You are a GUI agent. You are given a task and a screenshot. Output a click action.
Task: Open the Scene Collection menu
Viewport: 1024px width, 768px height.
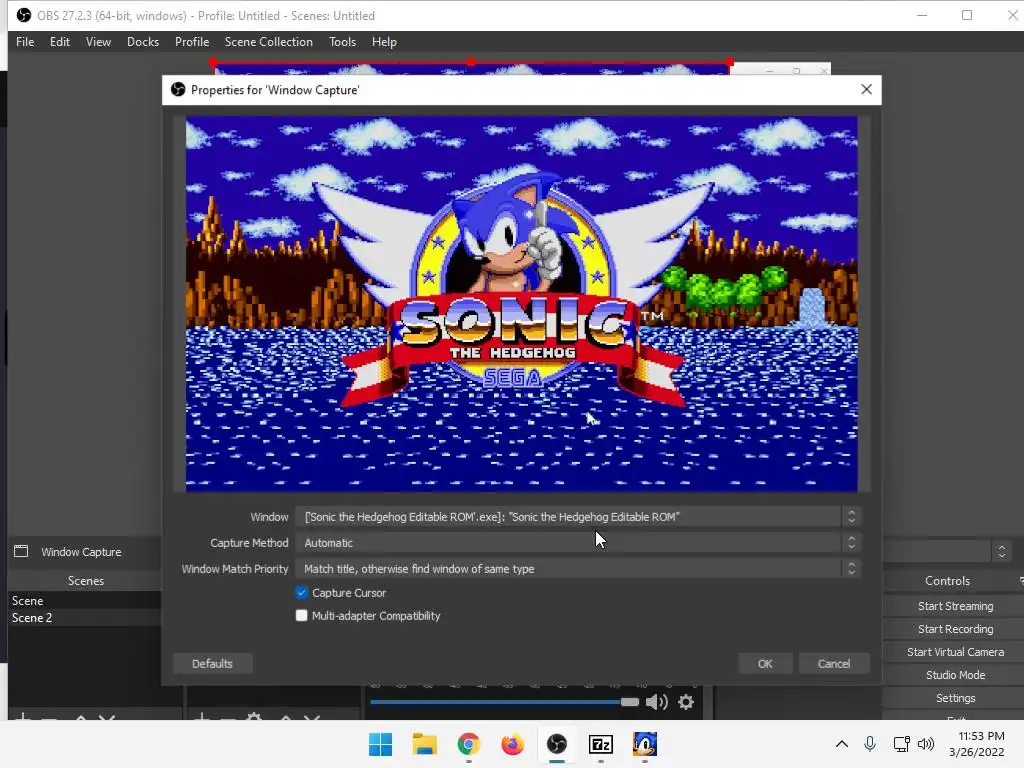268,42
